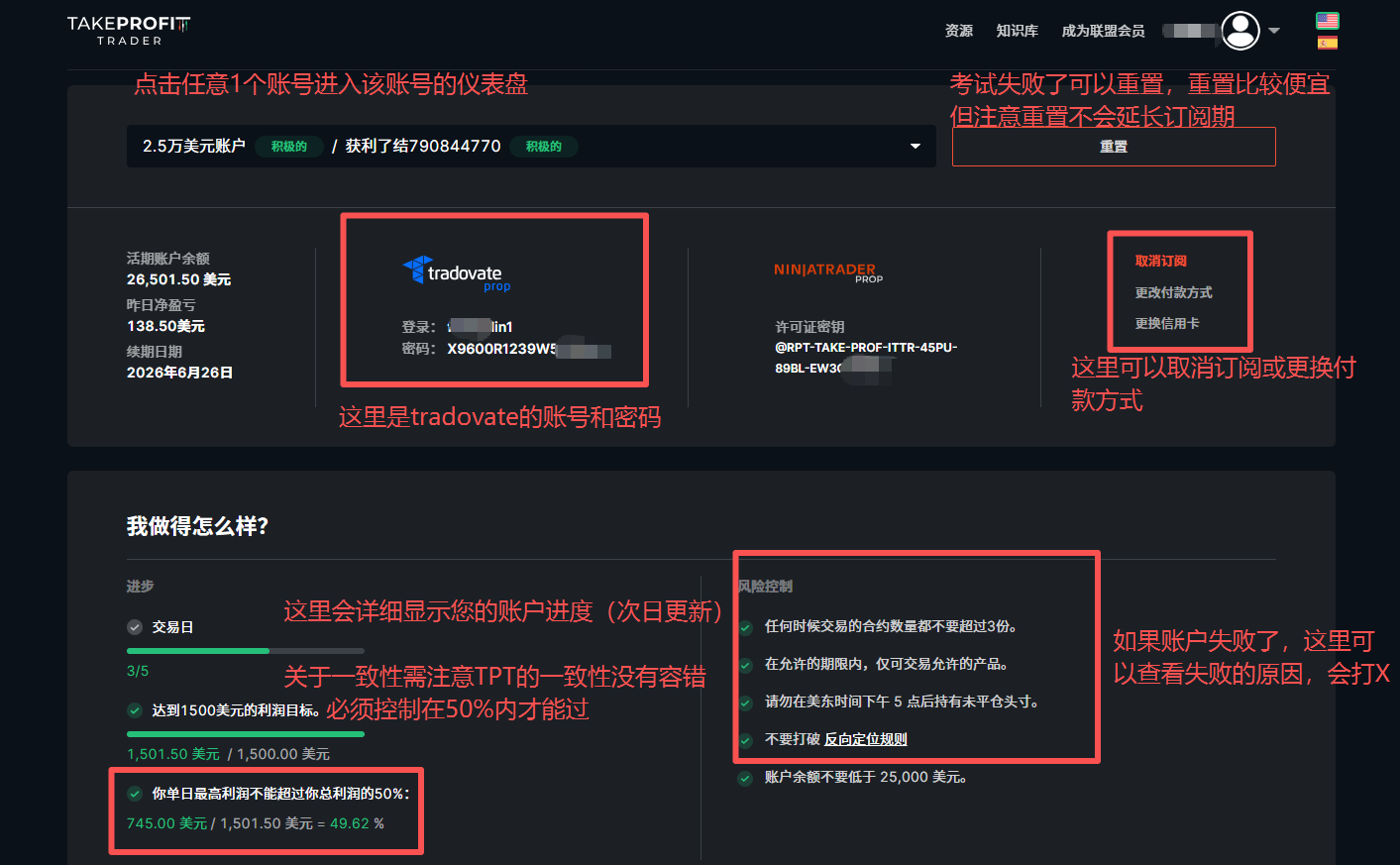Viewport: 1400px width, 865px height.
Task: Select the Tradovate password X9600R1239W5 text
Action: click(x=501, y=349)
